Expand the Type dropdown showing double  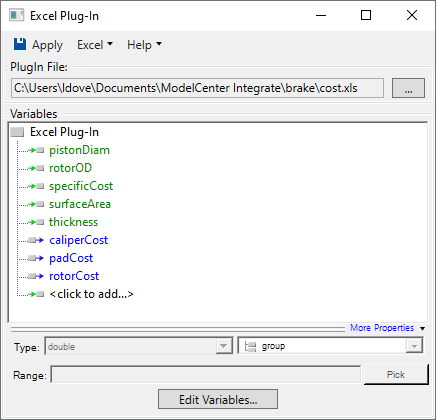(223, 346)
